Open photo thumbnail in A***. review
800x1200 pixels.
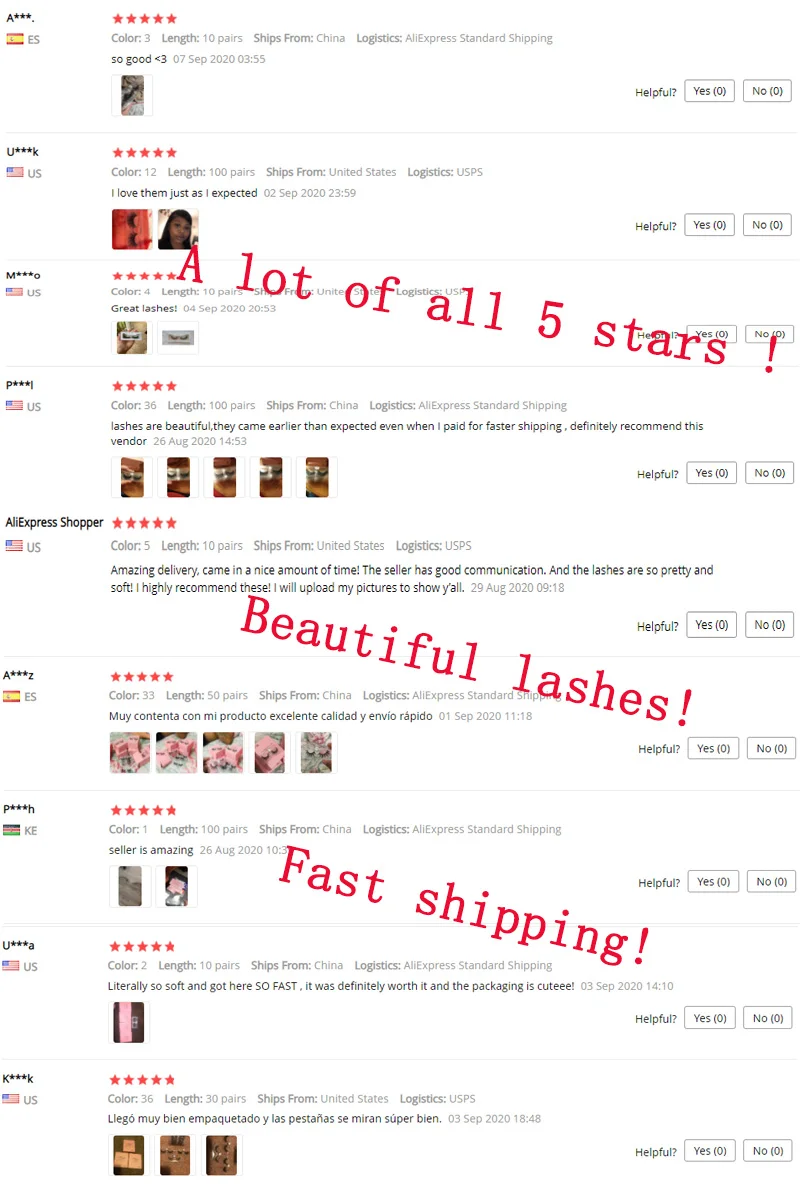point(132,96)
